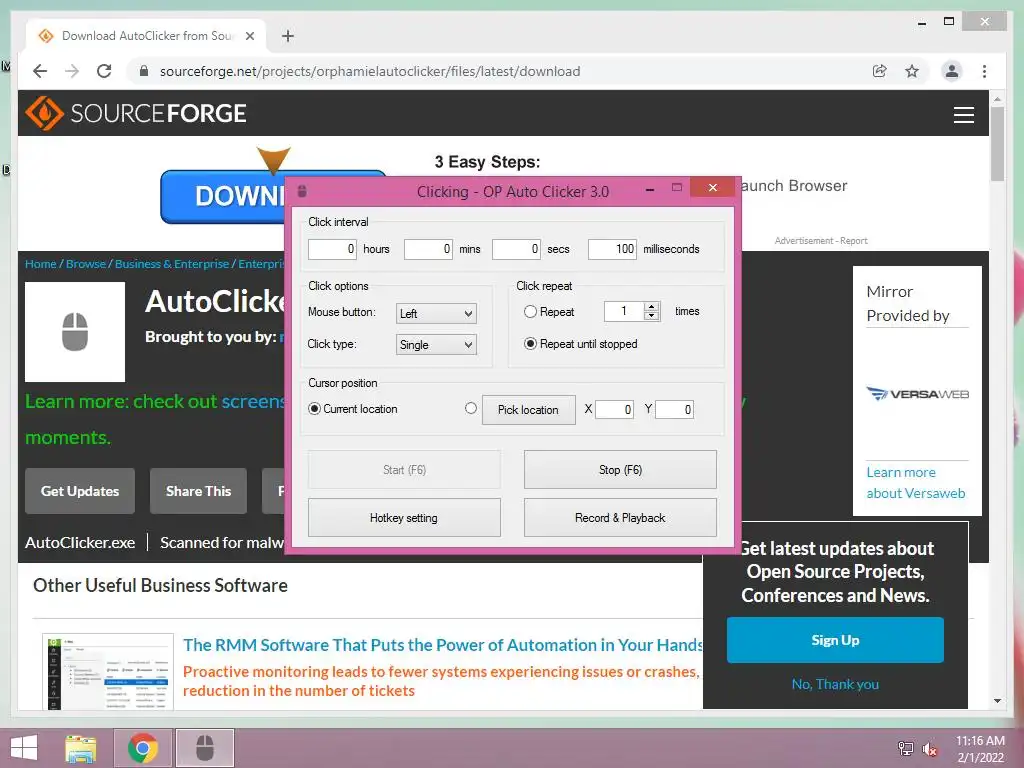Click the Pick location button

pyautogui.click(x=528, y=409)
